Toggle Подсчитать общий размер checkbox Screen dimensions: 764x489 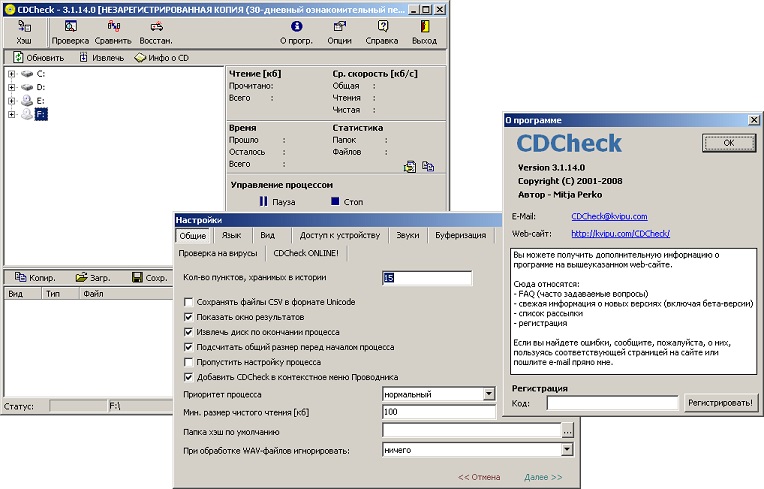[188, 347]
